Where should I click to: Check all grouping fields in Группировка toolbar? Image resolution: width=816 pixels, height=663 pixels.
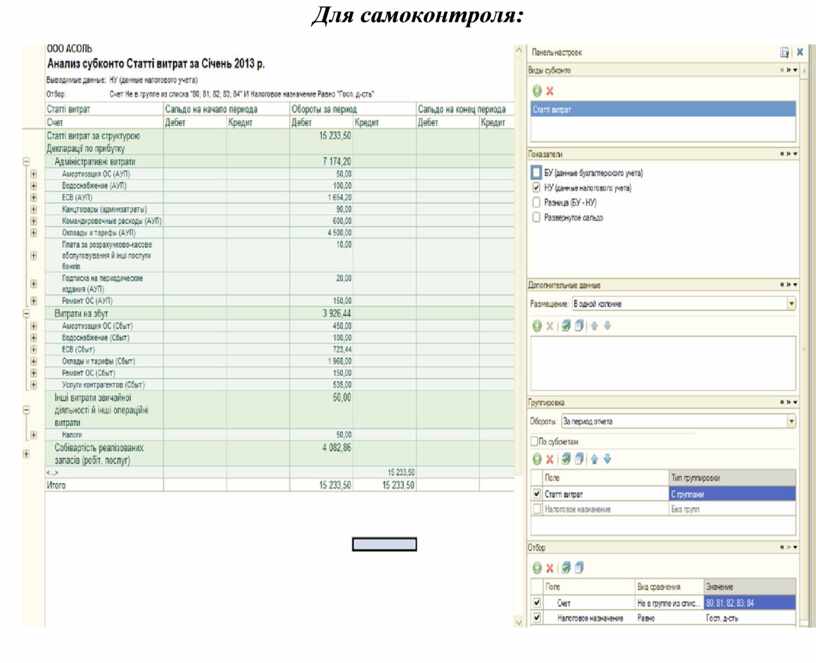coord(566,459)
